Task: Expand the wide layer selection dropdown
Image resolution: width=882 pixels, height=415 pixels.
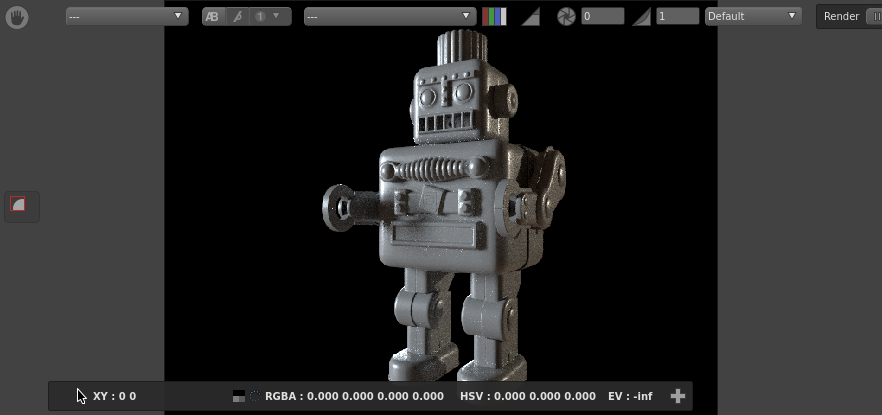Action: tap(390, 17)
